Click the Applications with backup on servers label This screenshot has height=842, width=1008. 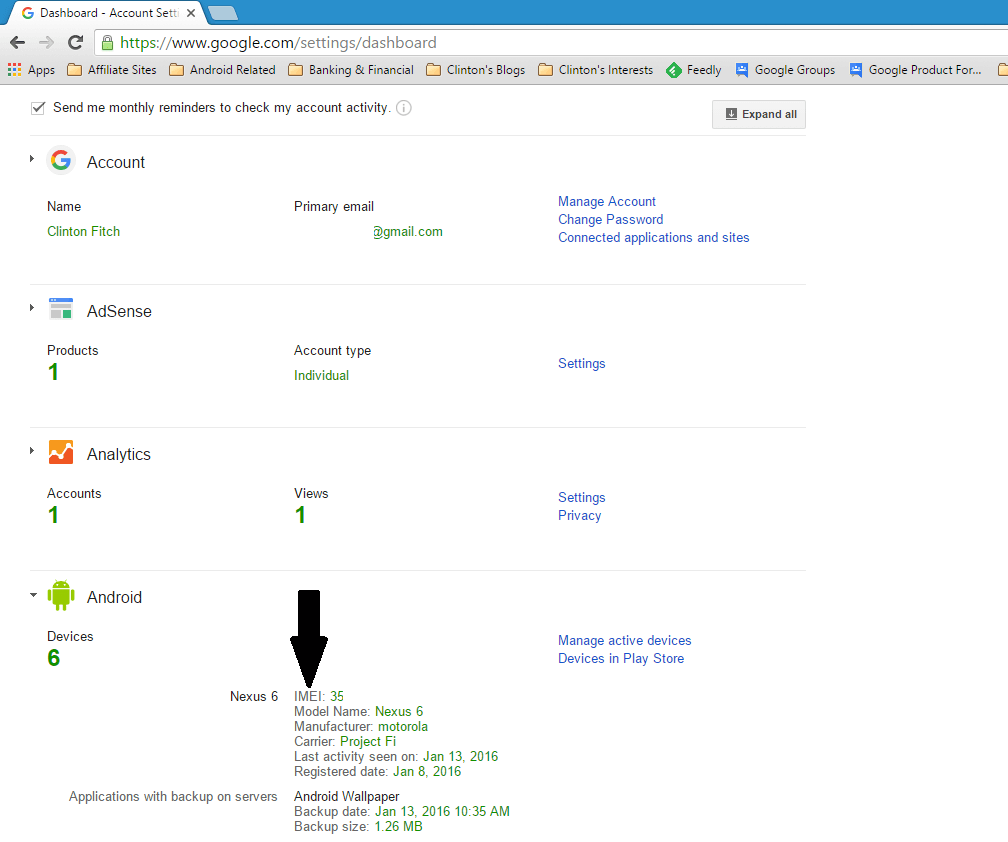coord(173,797)
